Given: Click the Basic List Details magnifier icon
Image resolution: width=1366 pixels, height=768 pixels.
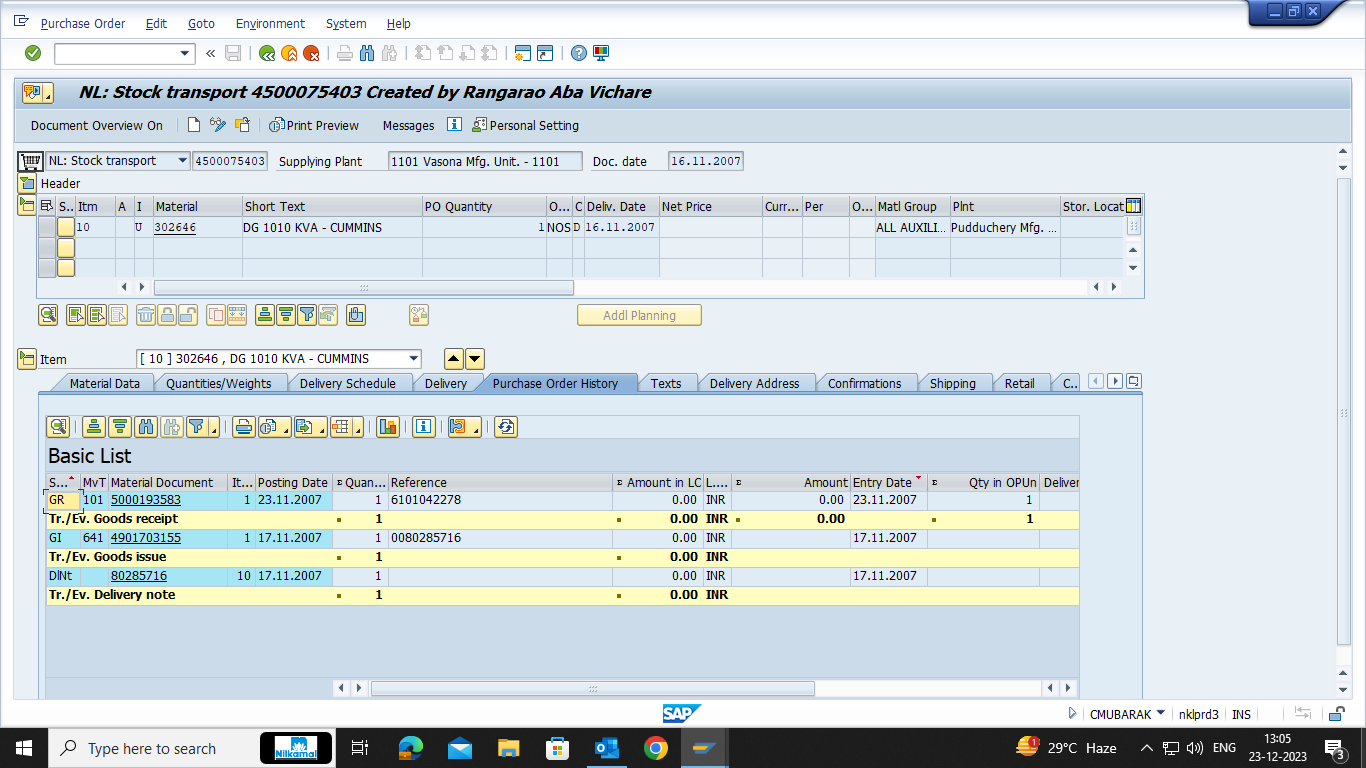Looking at the screenshot, I should point(58,427).
